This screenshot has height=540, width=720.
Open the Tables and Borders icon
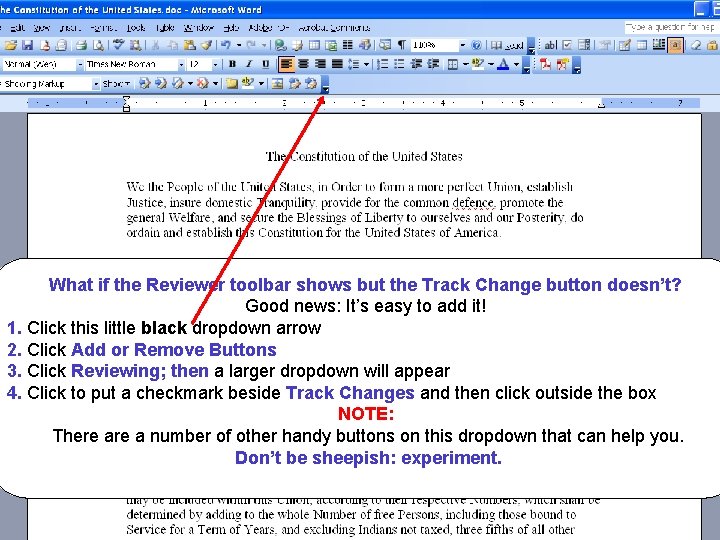coord(298,45)
